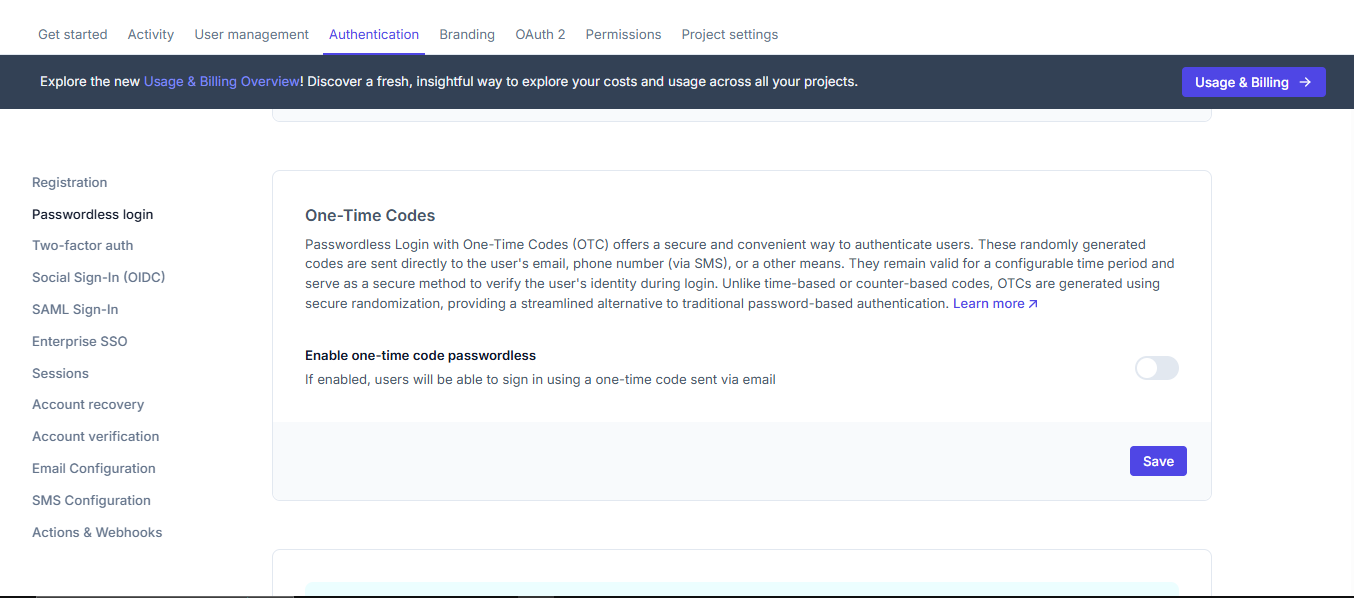Open Account recovery settings
The height and width of the screenshot is (598, 1354).
click(x=87, y=404)
